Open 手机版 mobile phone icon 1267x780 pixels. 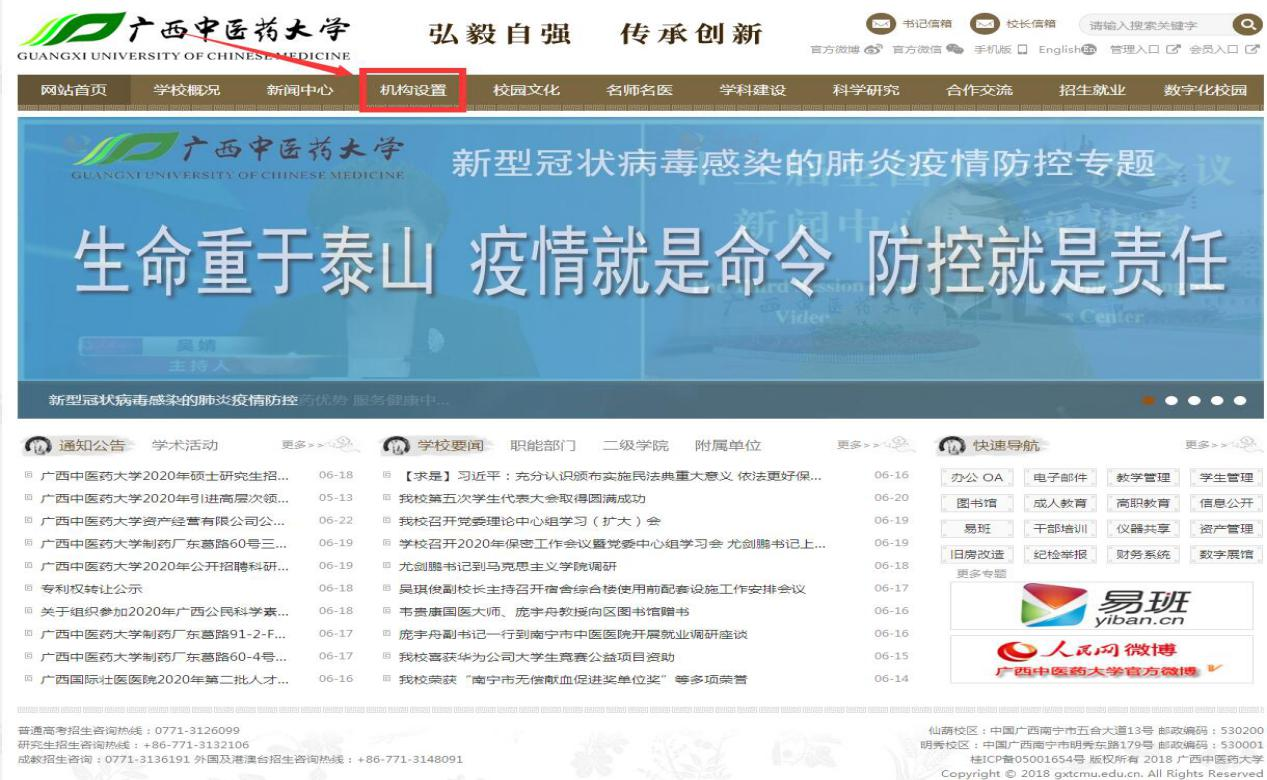point(1021,50)
